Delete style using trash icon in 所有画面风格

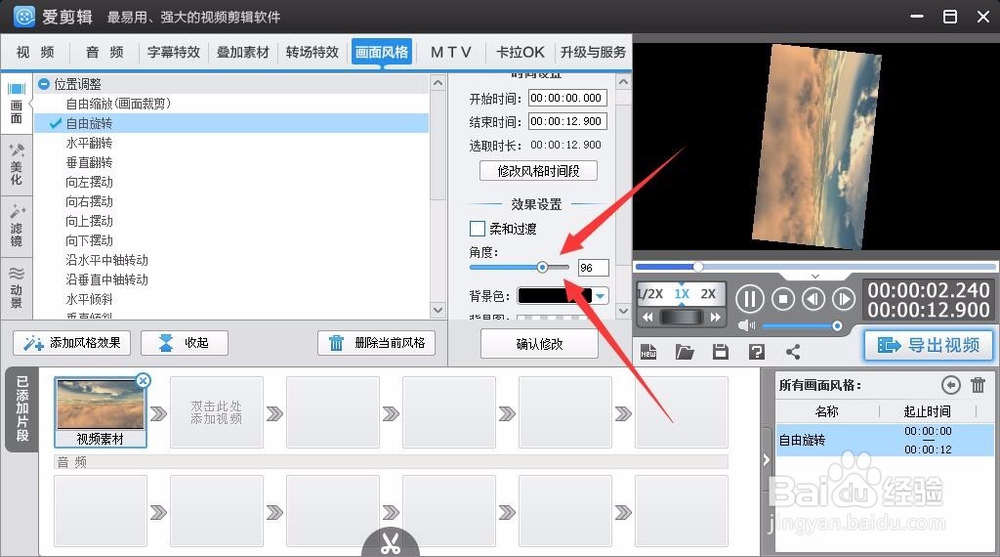coord(978,385)
